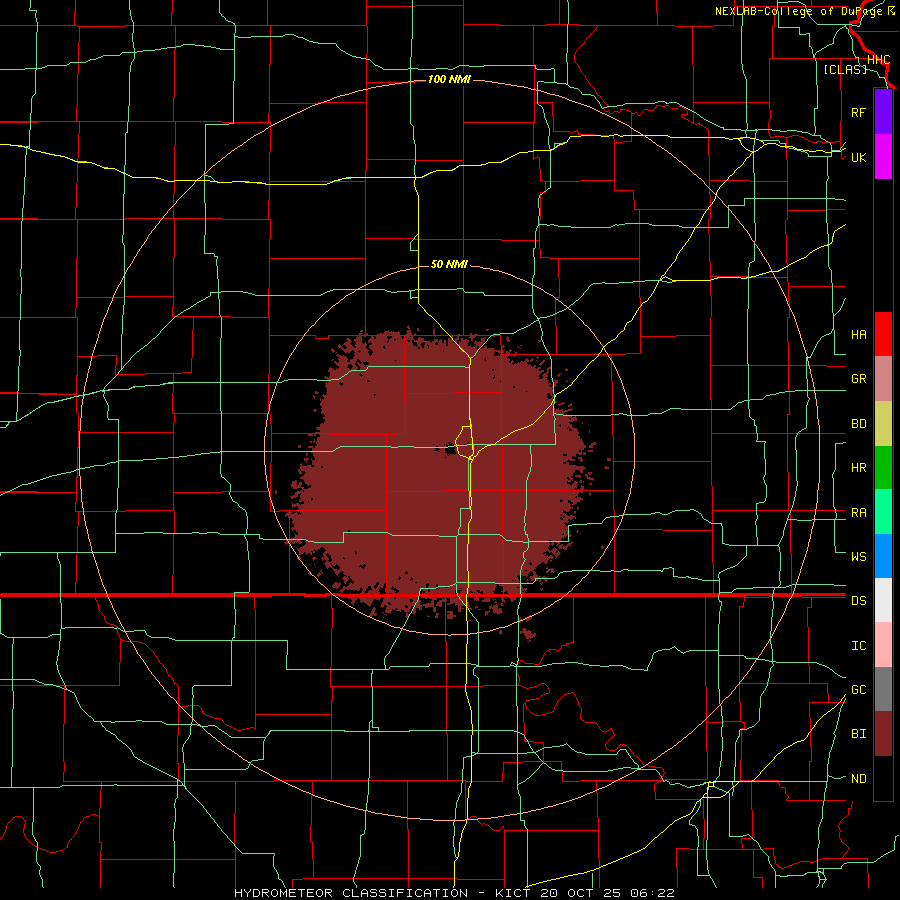Click the 06:22 timestamp
The width and height of the screenshot is (900, 900).
click(x=652, y=893)
